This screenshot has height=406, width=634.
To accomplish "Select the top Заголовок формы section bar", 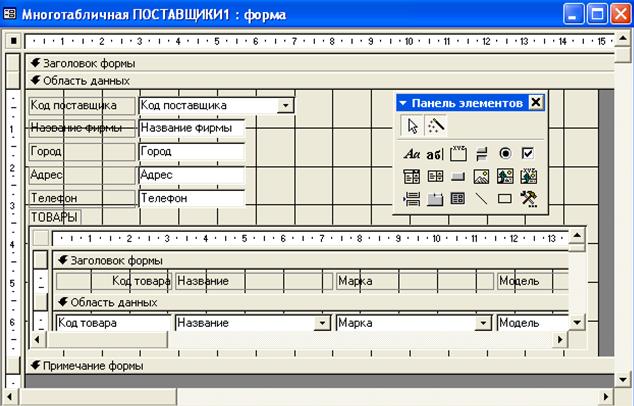I will [300, 62].
